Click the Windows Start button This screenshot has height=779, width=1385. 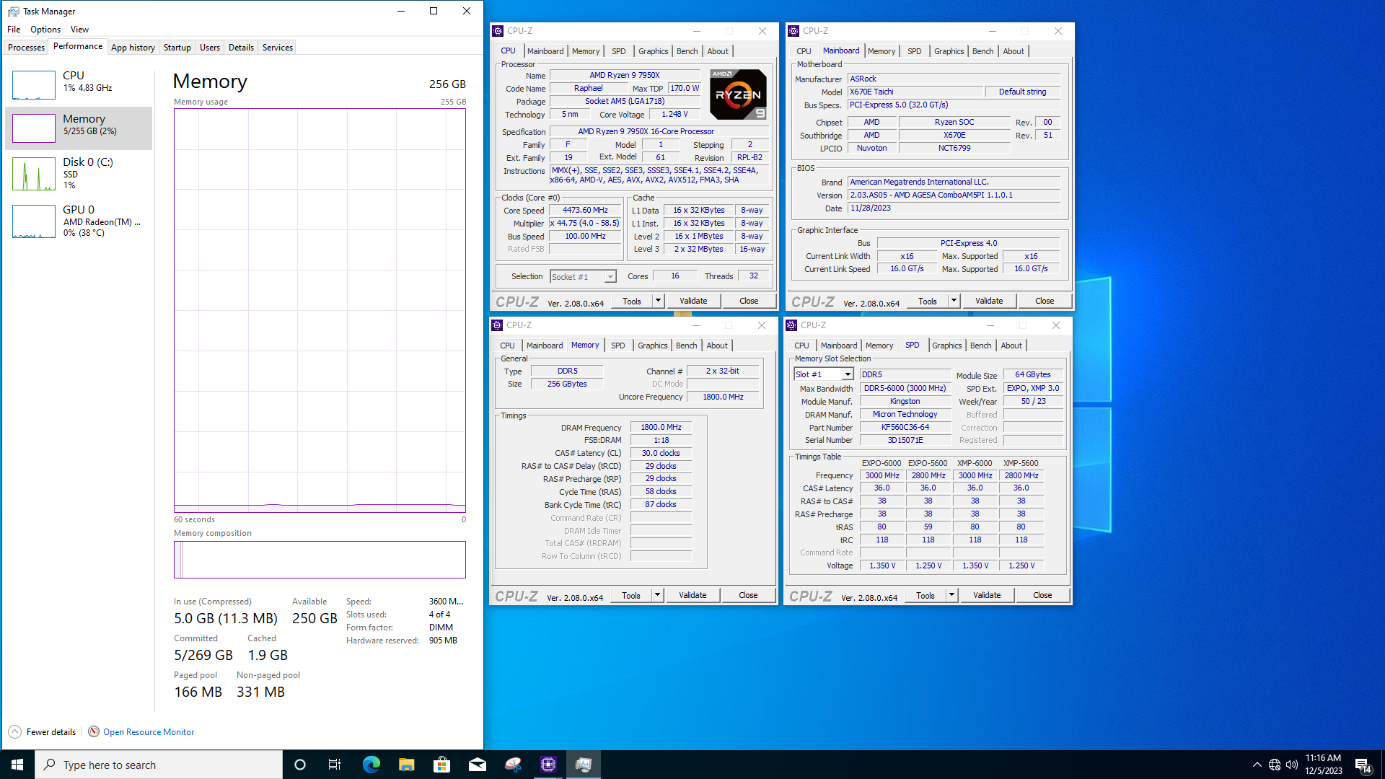pos(17,765)
